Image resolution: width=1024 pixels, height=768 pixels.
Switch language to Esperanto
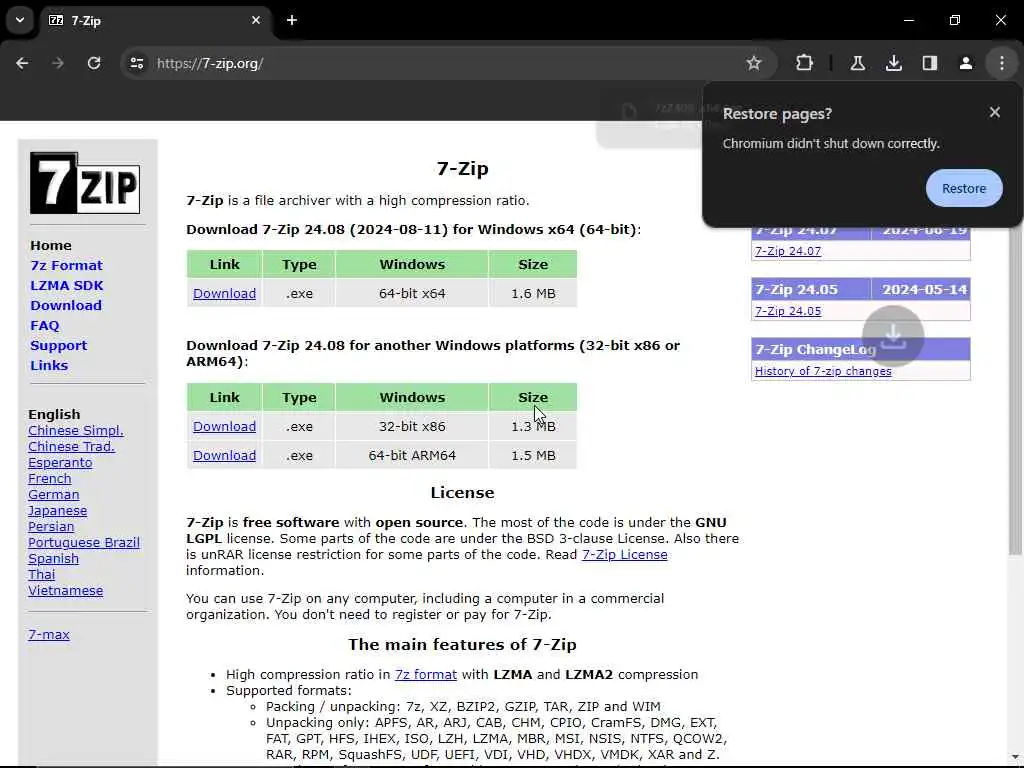click(60, 463)
